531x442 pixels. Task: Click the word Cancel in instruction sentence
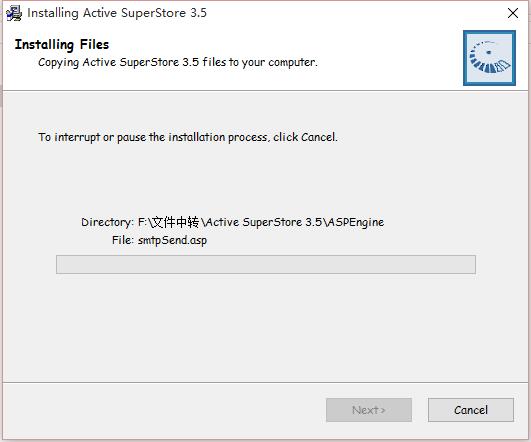[x=318, y=137]
